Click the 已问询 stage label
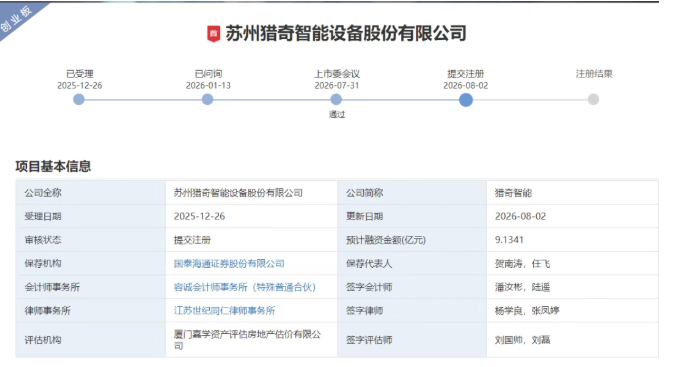Image resolution: width=674 pixels, height=367 pixels. 208,74
